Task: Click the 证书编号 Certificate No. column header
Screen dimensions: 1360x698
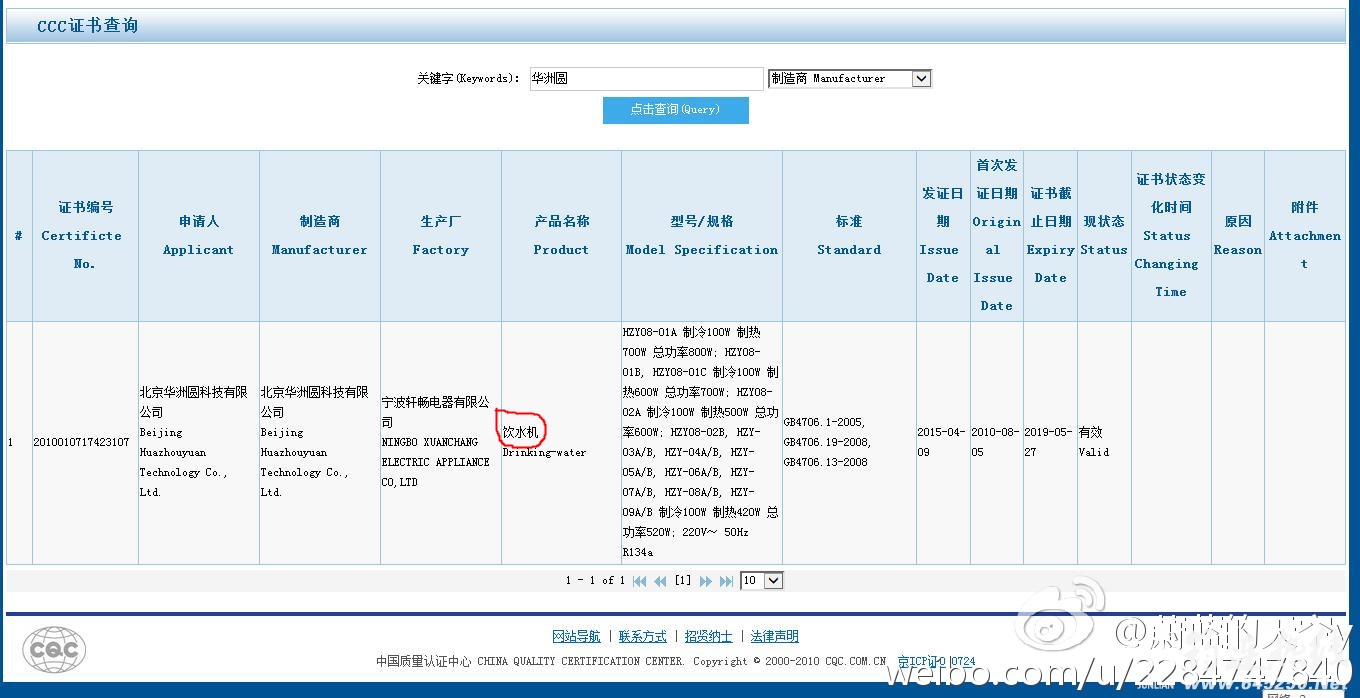Action: click(85, 236)
